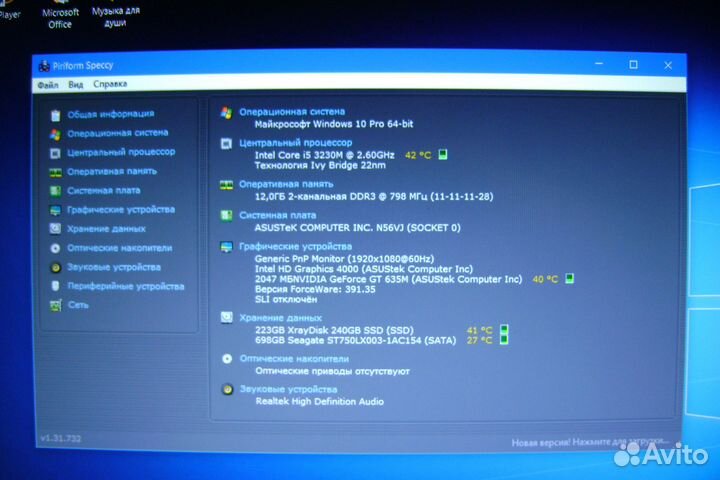
Task: Click the Оптические накопители sidebar disc icon
Action: [x=56, y=248]
